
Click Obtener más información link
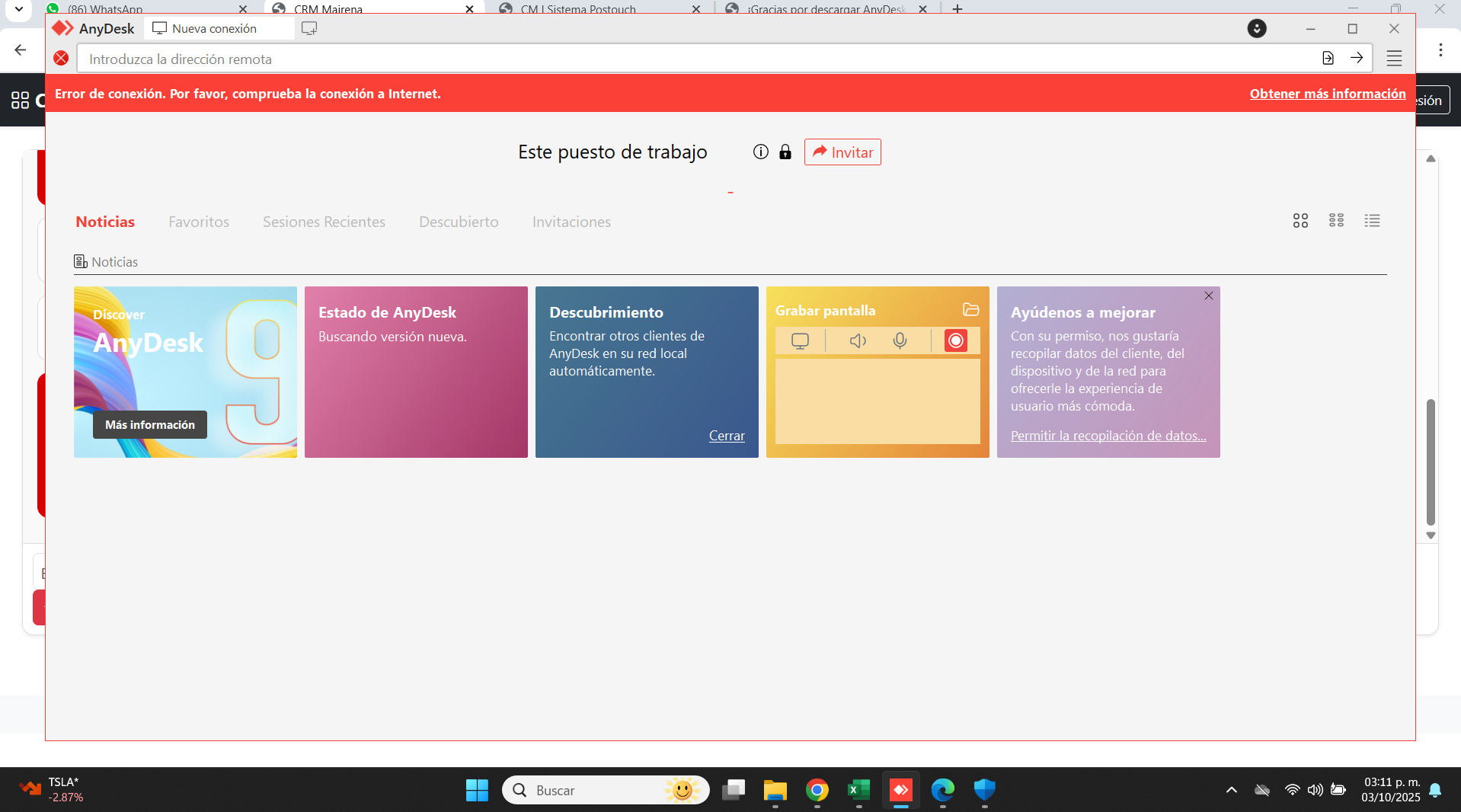click(x=1327, y=94)
